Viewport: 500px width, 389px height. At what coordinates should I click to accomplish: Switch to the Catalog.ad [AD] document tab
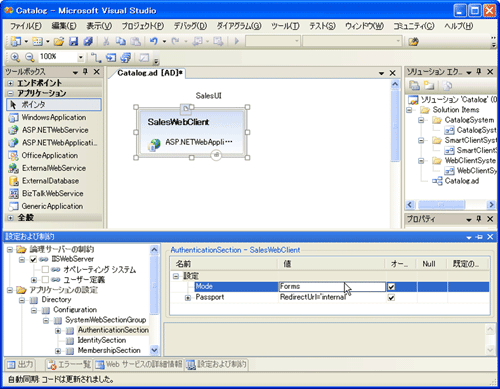[150, 73]
